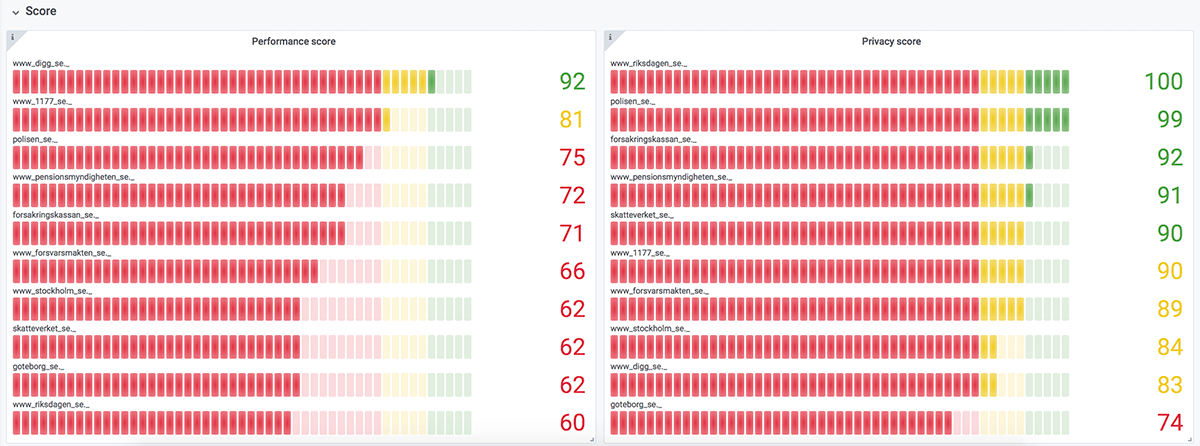Click the 74 privacy score value
Image resolution: width=1200 pixels, height=446 pixels.
click(x=1170, y=423)
